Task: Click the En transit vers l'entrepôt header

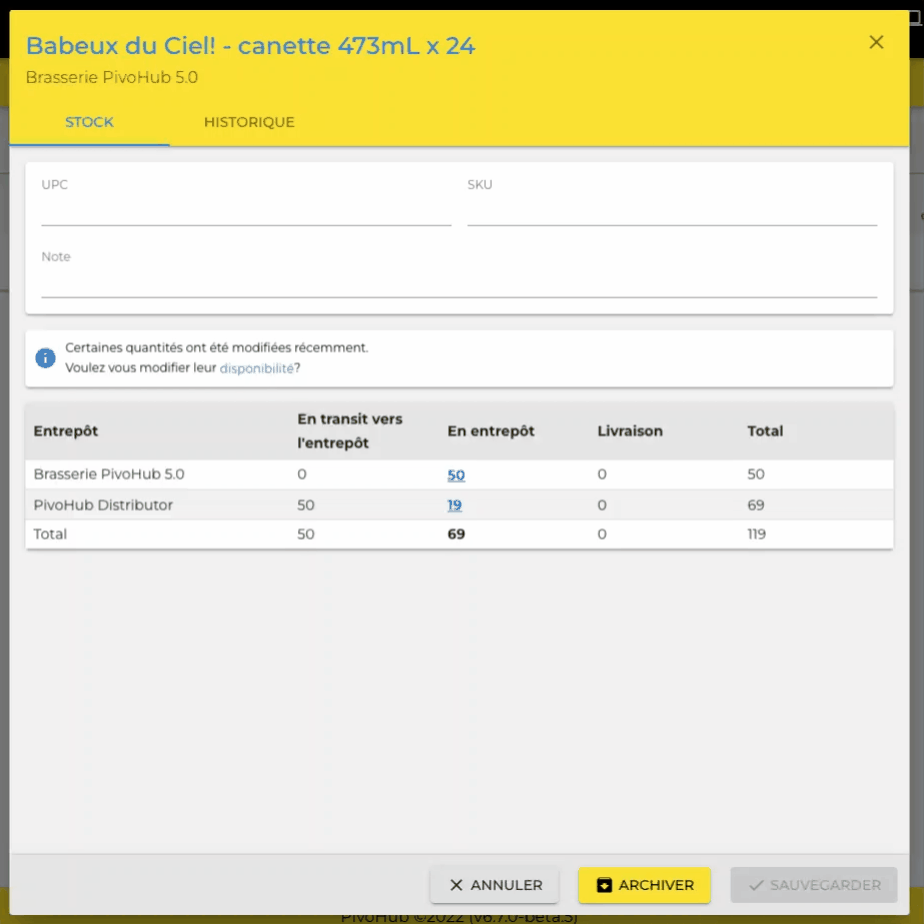Action: pos(350,431)
